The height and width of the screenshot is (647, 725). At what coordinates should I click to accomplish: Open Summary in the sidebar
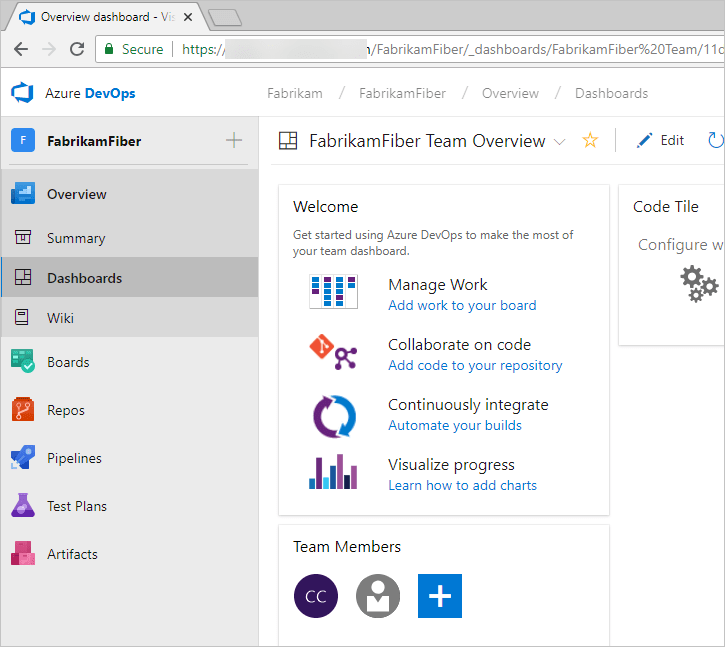pos(129,238)
